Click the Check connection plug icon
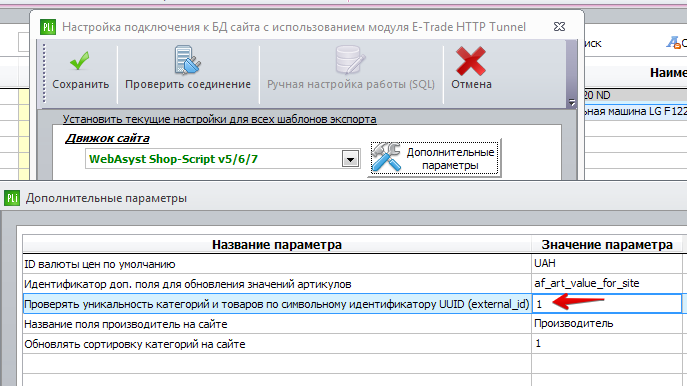Viewport: 687px width, 386px height. coord(188,60)
